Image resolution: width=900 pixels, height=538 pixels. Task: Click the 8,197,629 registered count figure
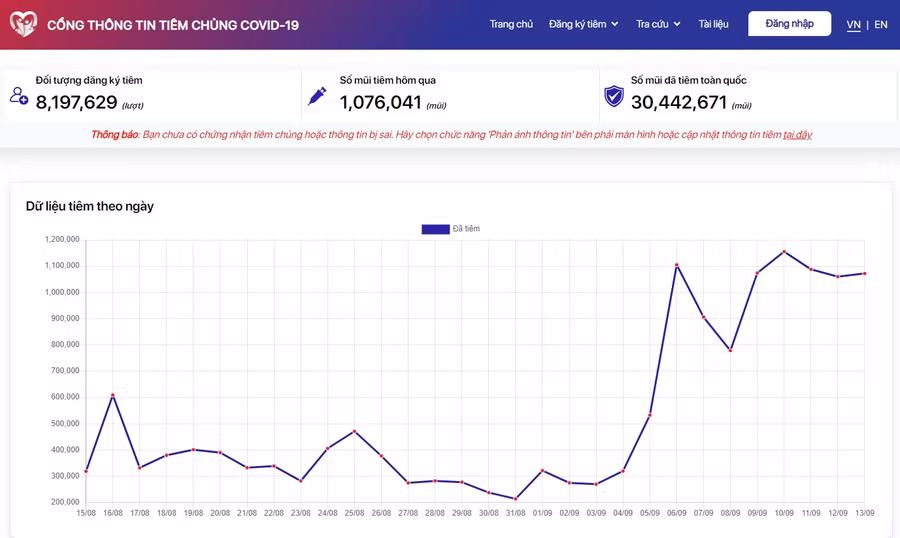pos(76,102)
